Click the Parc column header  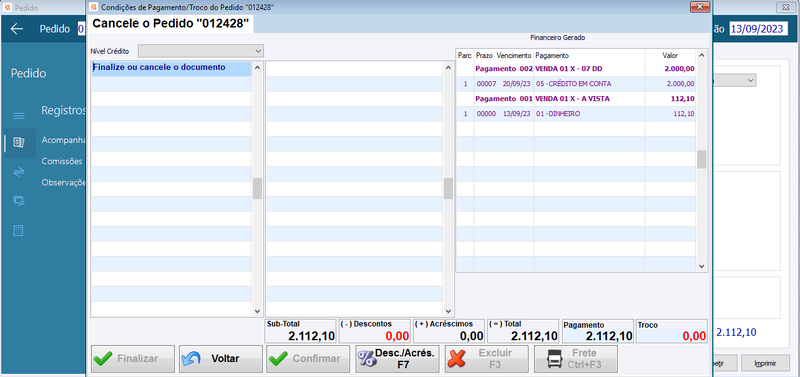tap(464, 55)
